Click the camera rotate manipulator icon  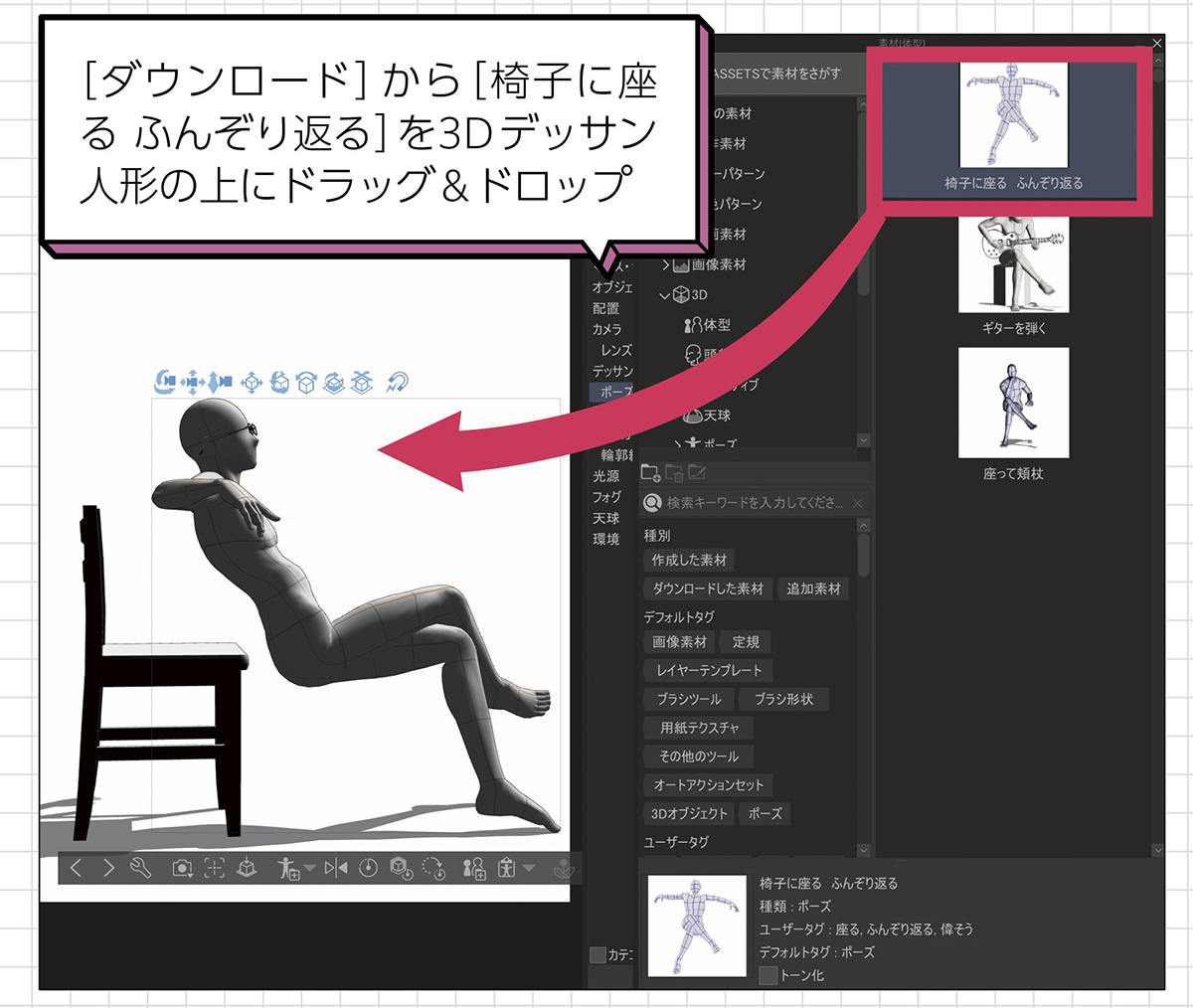click(x=165, y=382)
